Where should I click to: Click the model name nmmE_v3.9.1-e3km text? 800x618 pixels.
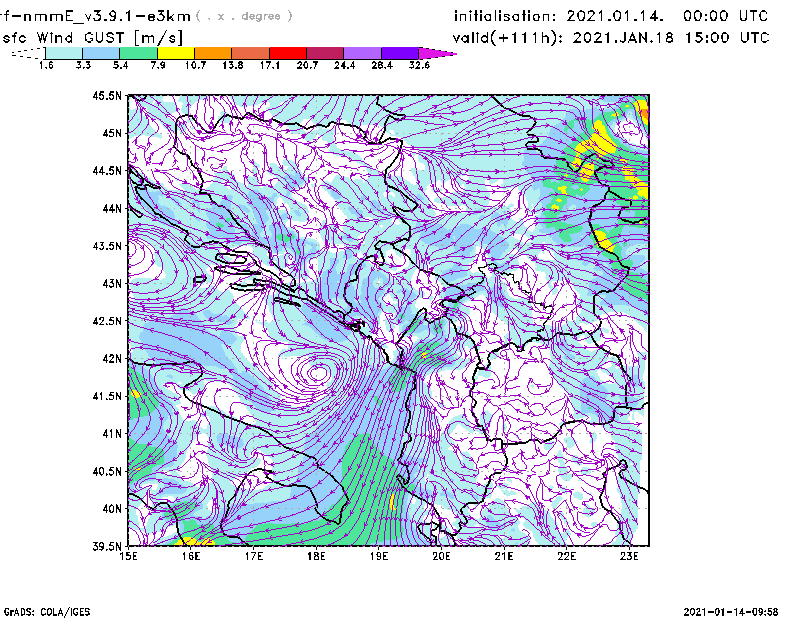point(107,16)
